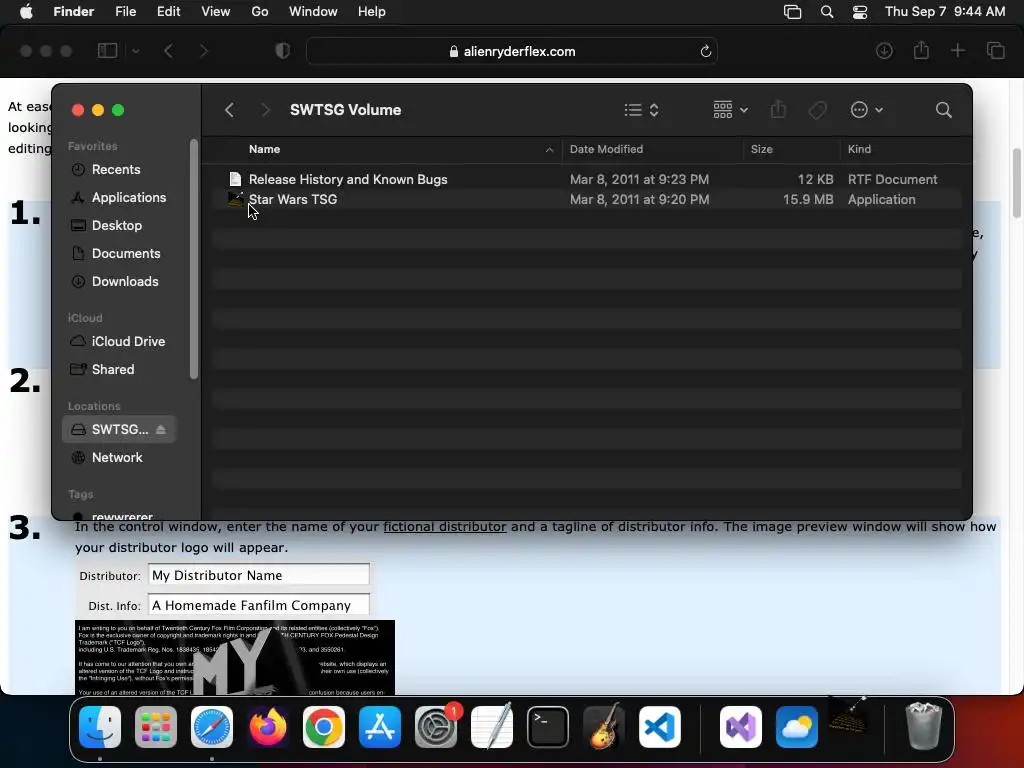Open Google Chrome from the Dock
Screen dimensions: 1024x768
click(324, 727)
